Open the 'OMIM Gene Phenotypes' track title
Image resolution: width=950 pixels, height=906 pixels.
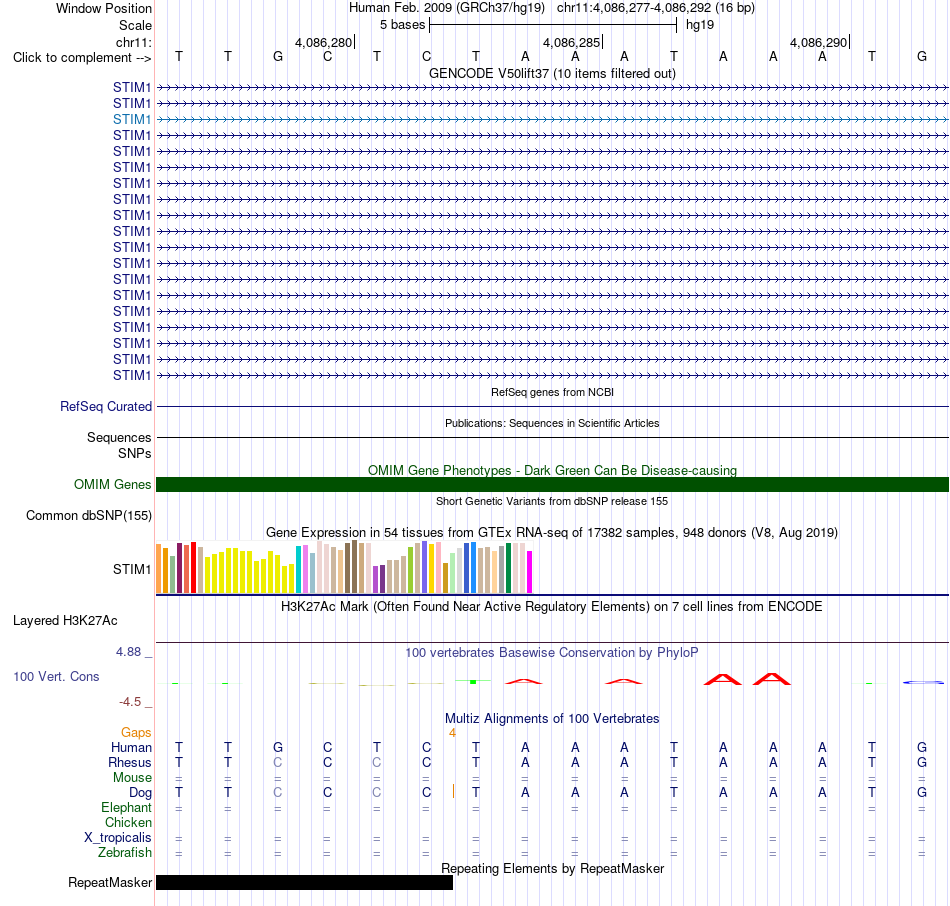pyautogui.click(x=552, y=470)
